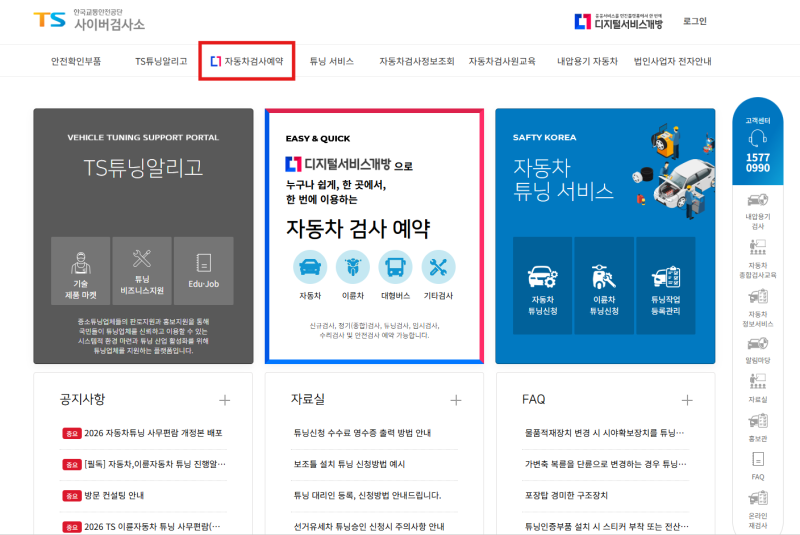Screen dimensions: 800x535
Task: Open 자동차검사정보조회 menu
Action: tap(416, 61)
